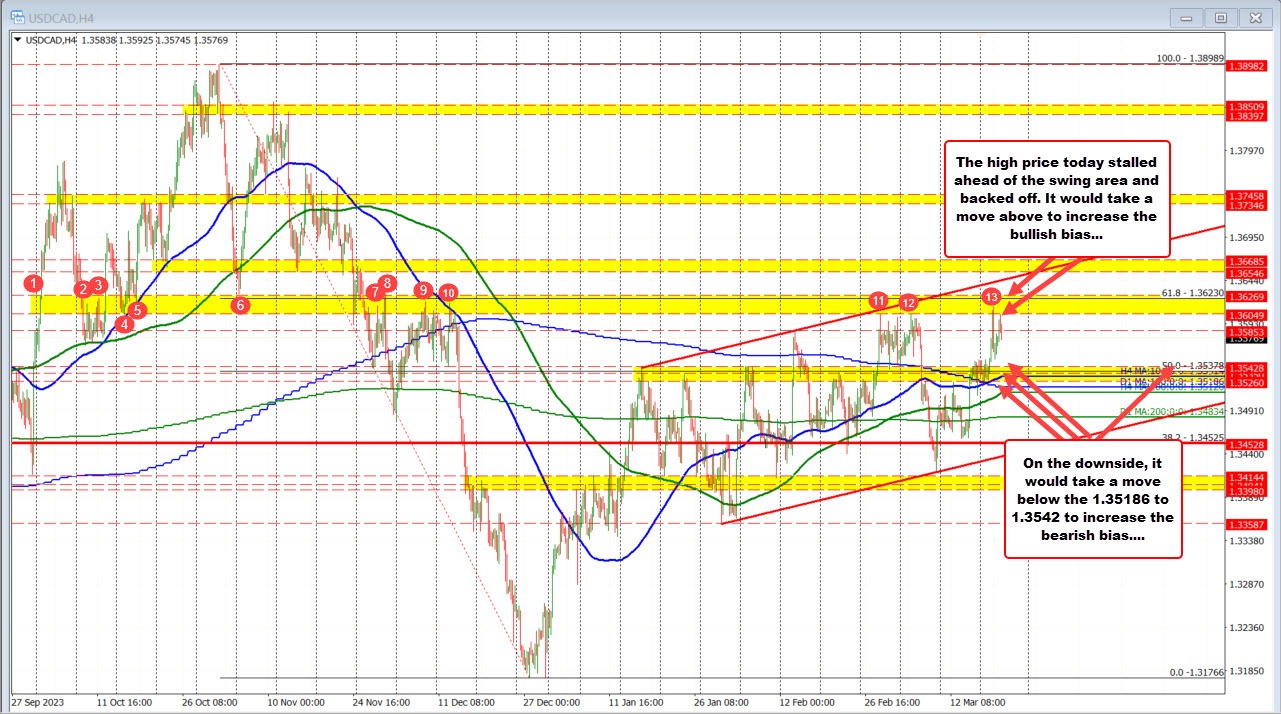1281x714 pixels.
Task: Click numbered marker 11 on the rising trendline
Action: tap(878, 299)
